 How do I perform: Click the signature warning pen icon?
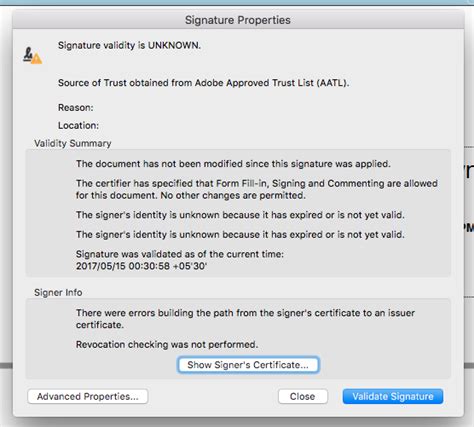pyautogui.click(x=32, y=55)
